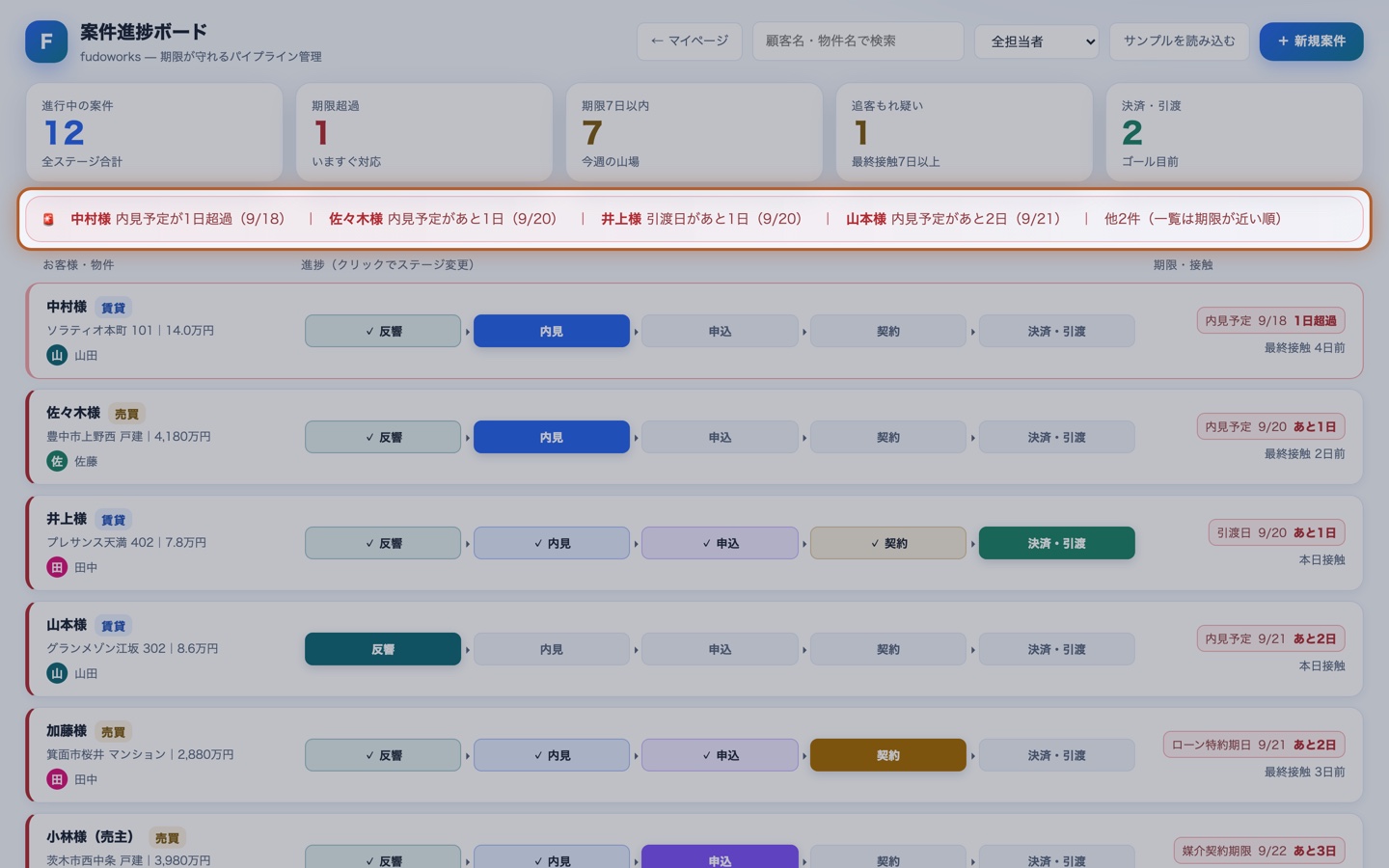Click 井上様 引渡日 alert in banner
Screen dimensions: 1389x868
pyautogui.click(x=701, y=219)
